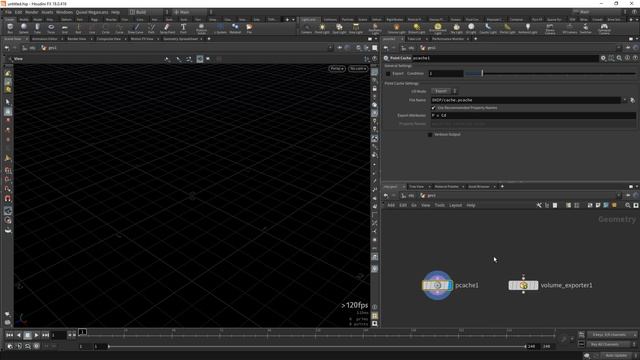
Task: Select the Spray Paint shelf tool
Action: 167,28
